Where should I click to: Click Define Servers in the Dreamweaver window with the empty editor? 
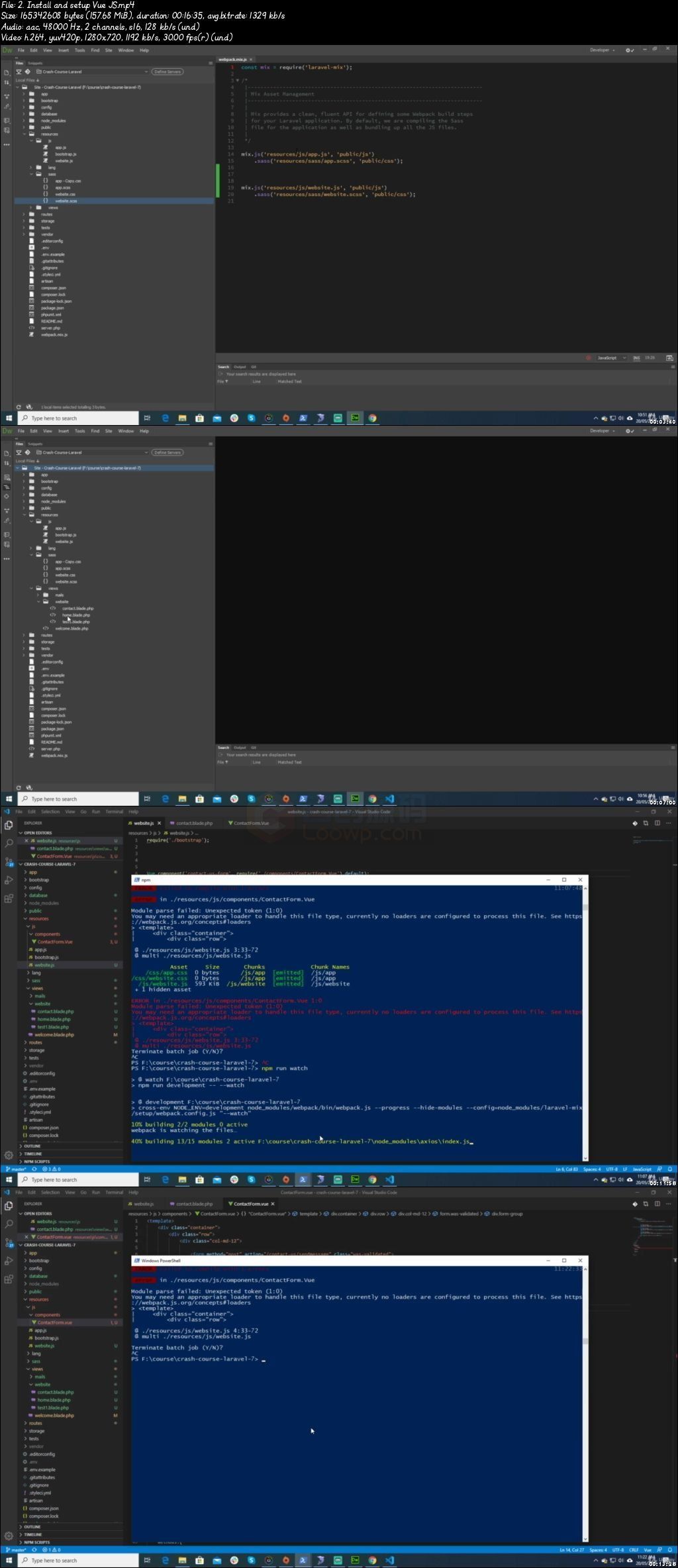click(x=168, y=452)
